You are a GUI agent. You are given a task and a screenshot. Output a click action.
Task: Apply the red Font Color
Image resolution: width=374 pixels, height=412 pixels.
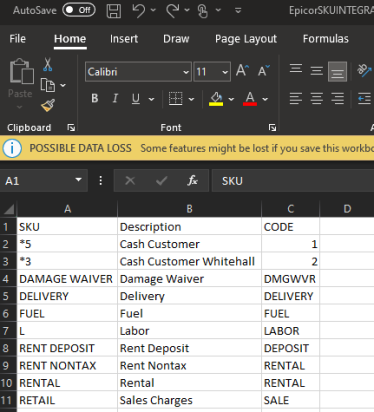point(250,99)
